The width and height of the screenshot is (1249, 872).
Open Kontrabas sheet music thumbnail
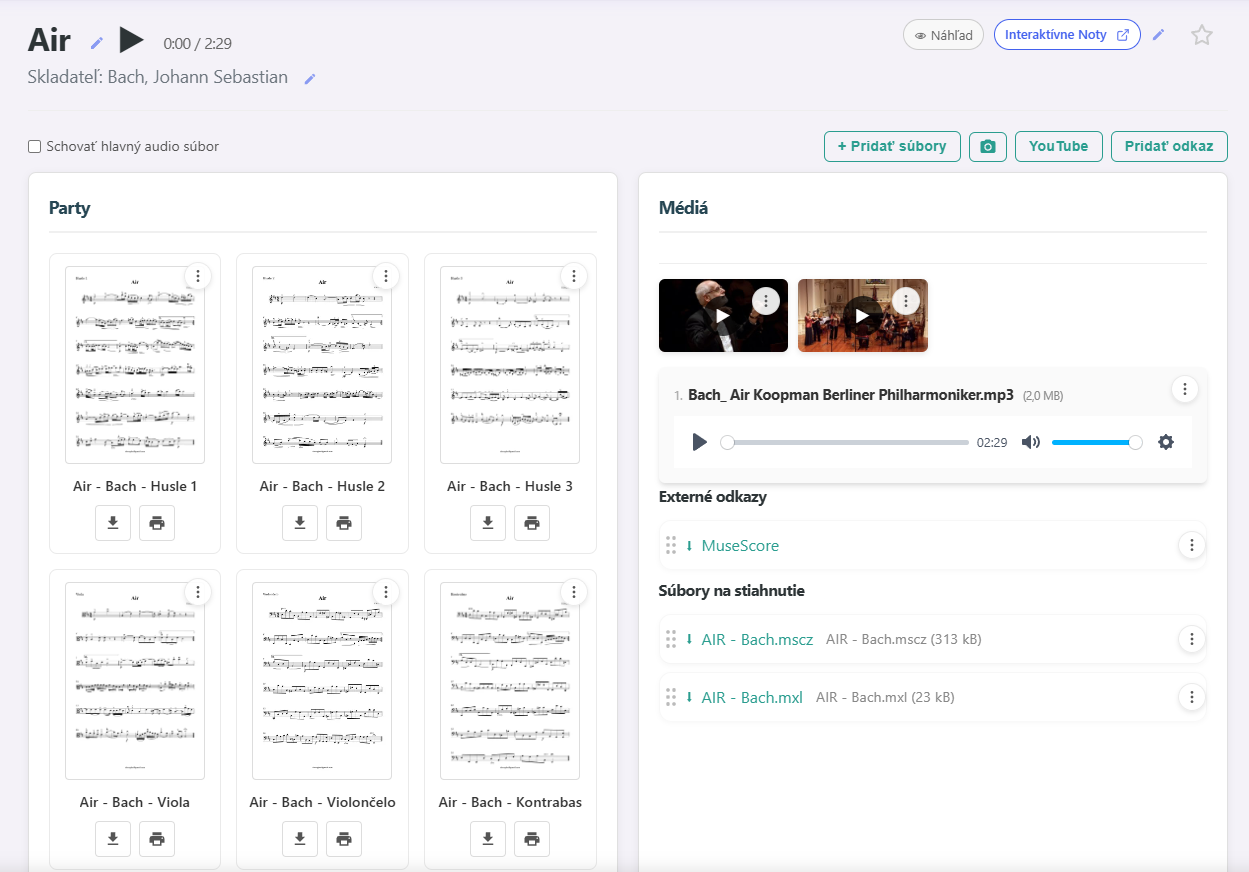[x=510, y=681]
